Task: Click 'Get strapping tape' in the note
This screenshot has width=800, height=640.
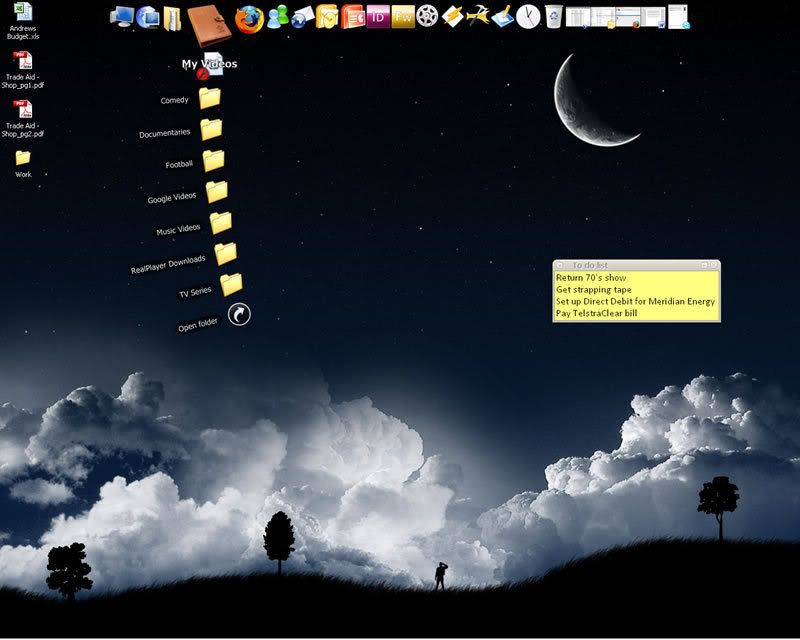Action: tap(593, 289)
